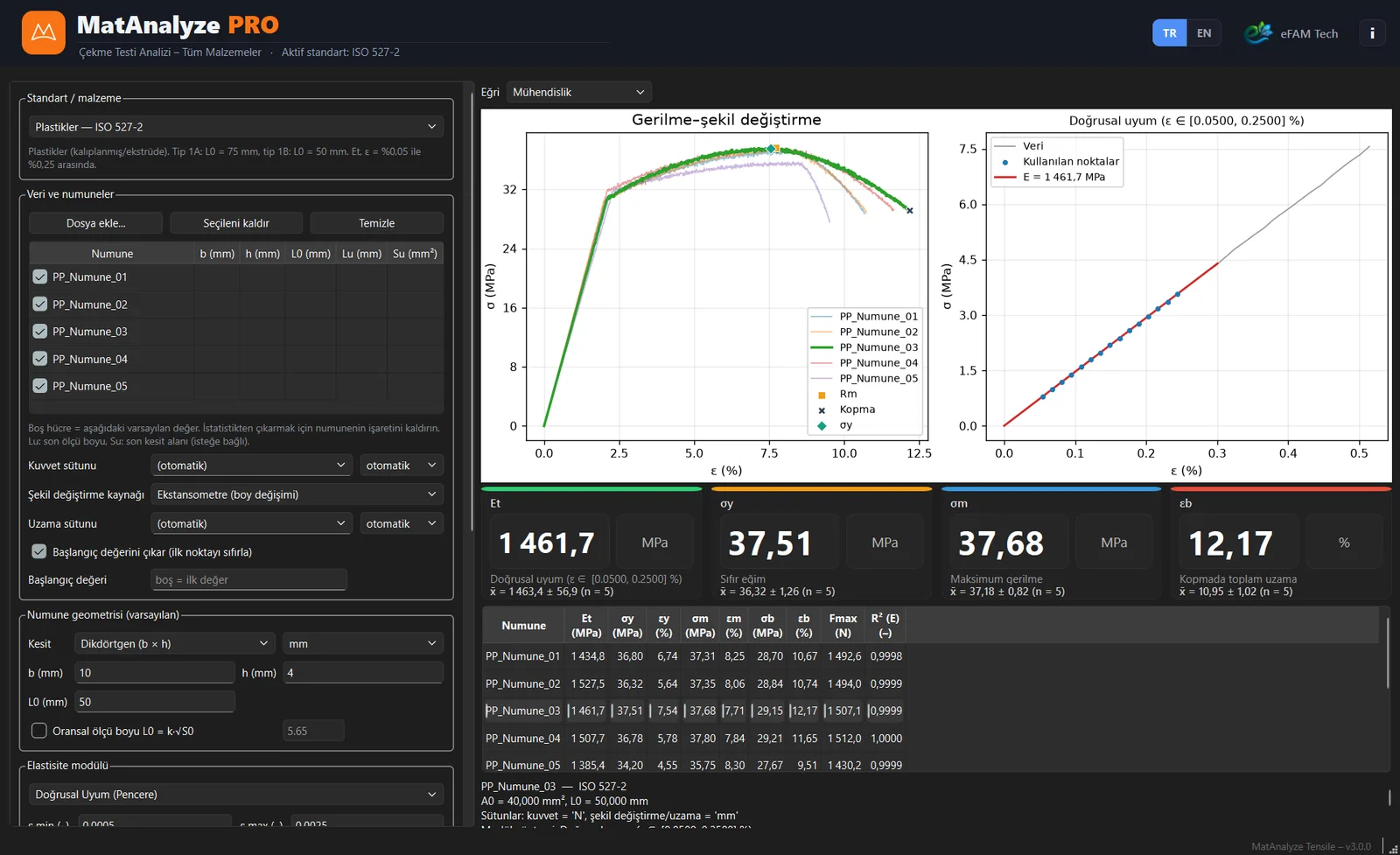
Task: Select the PP_Numune_01 results row
Action: (x=694, y=656)
